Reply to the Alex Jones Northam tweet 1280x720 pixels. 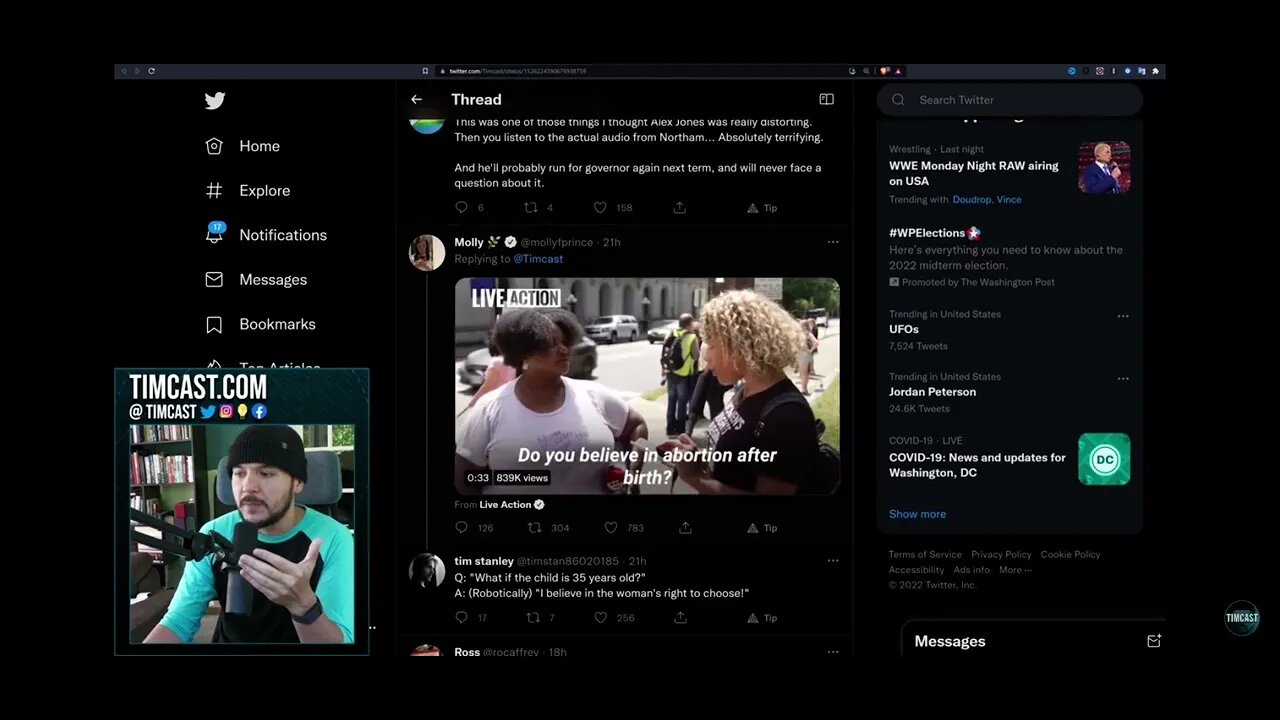[461, 208]
